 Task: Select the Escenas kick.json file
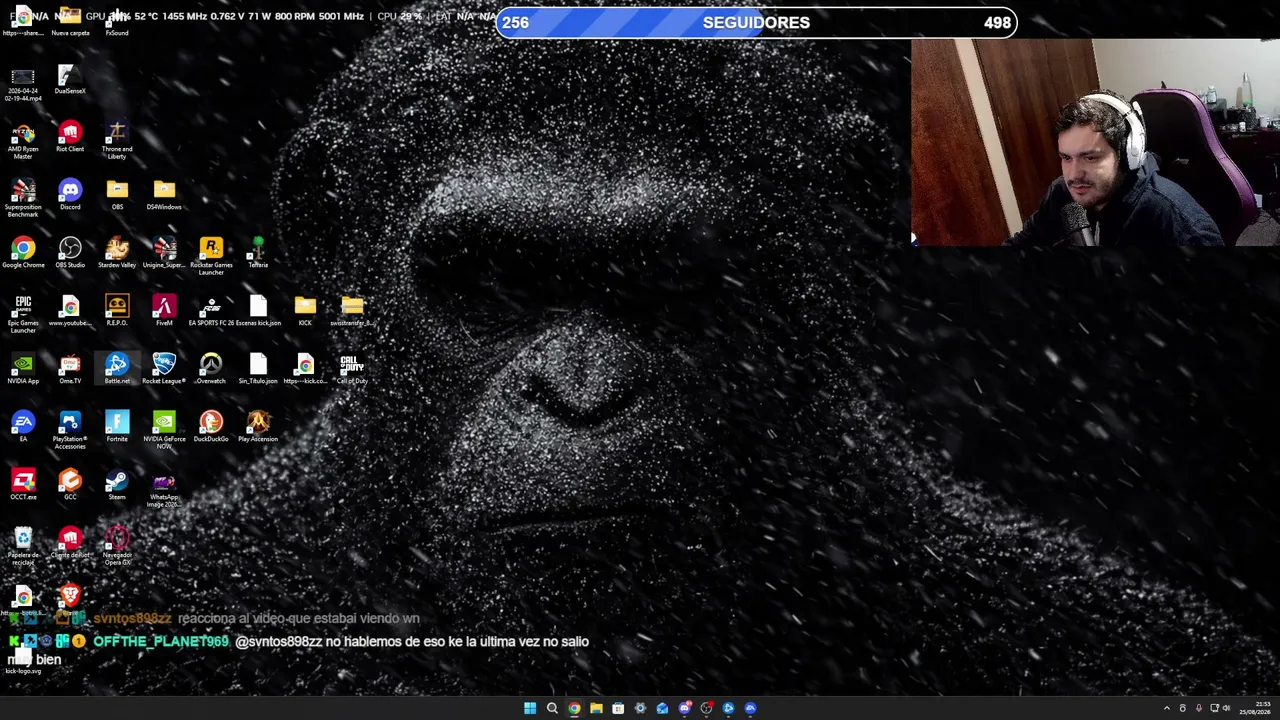[258, 311]
